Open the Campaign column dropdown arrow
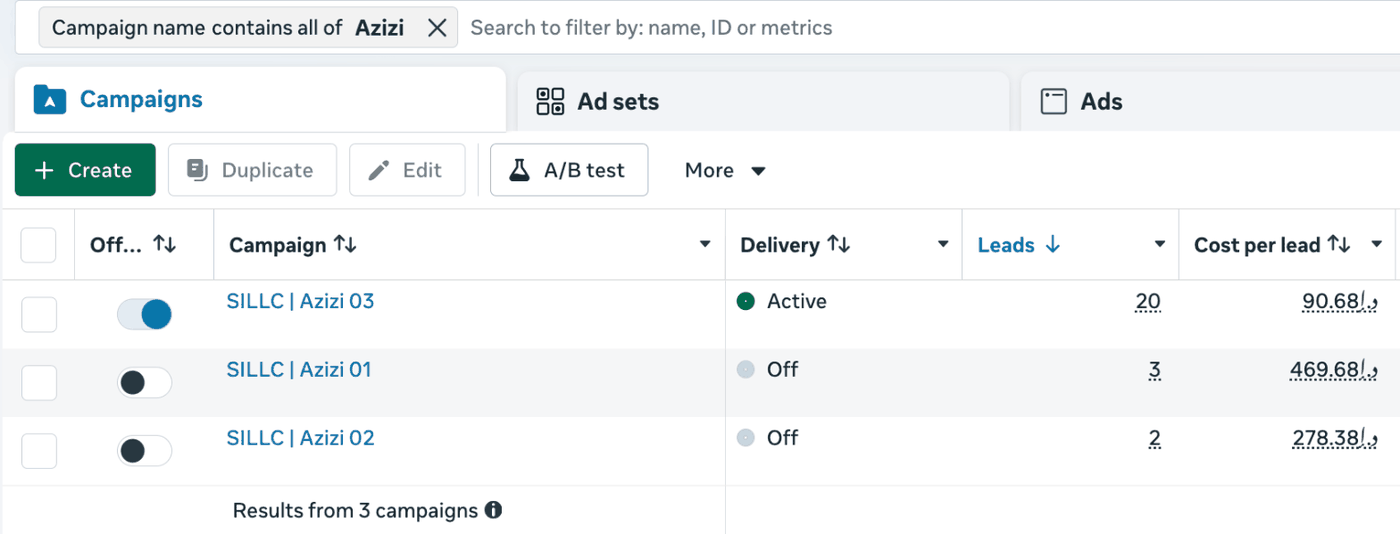The height and width of the screenshot is (534, 1400). 705,245
